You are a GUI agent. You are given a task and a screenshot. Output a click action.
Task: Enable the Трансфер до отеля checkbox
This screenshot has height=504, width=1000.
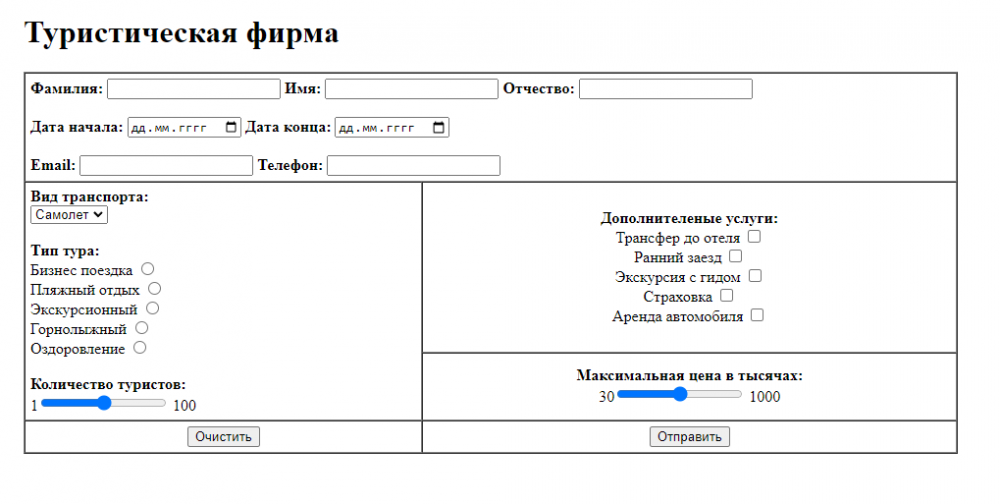point(754,237)
